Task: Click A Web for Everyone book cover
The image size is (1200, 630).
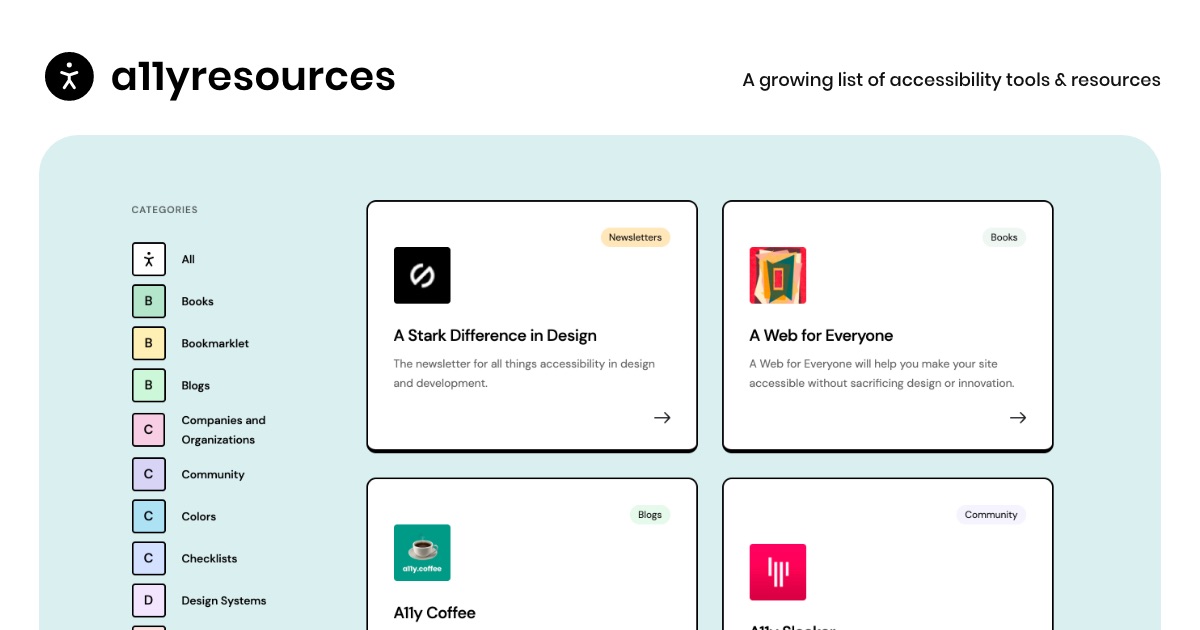Action: click(778, 275)
